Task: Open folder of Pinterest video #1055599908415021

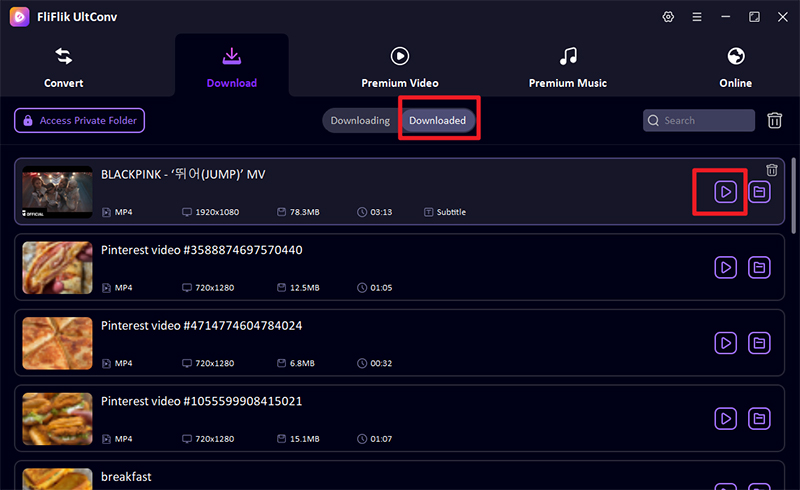Action: [x=759, y=419]
